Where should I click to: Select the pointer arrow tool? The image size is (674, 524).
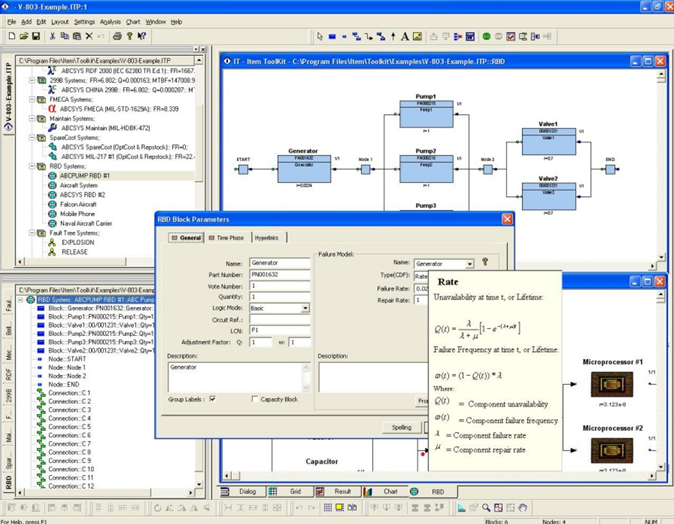pyautogui.click(x=319, y=36)
